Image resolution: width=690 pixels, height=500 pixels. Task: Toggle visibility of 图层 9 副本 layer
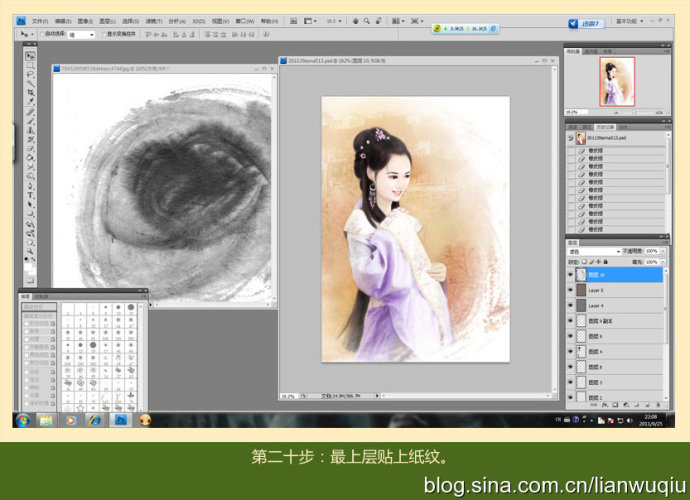pyautogui.click(x=571, y=321)
